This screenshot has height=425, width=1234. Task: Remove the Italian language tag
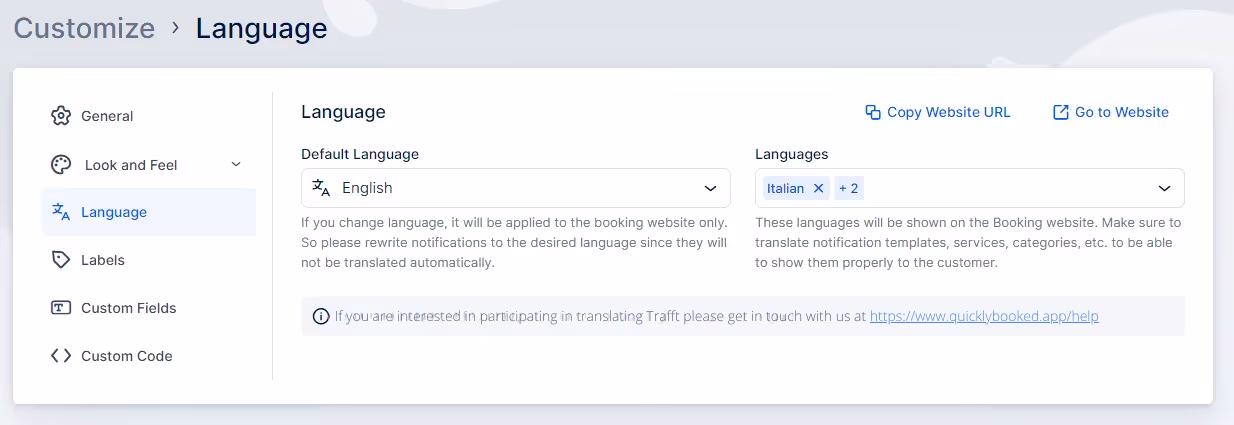[818, 188]
